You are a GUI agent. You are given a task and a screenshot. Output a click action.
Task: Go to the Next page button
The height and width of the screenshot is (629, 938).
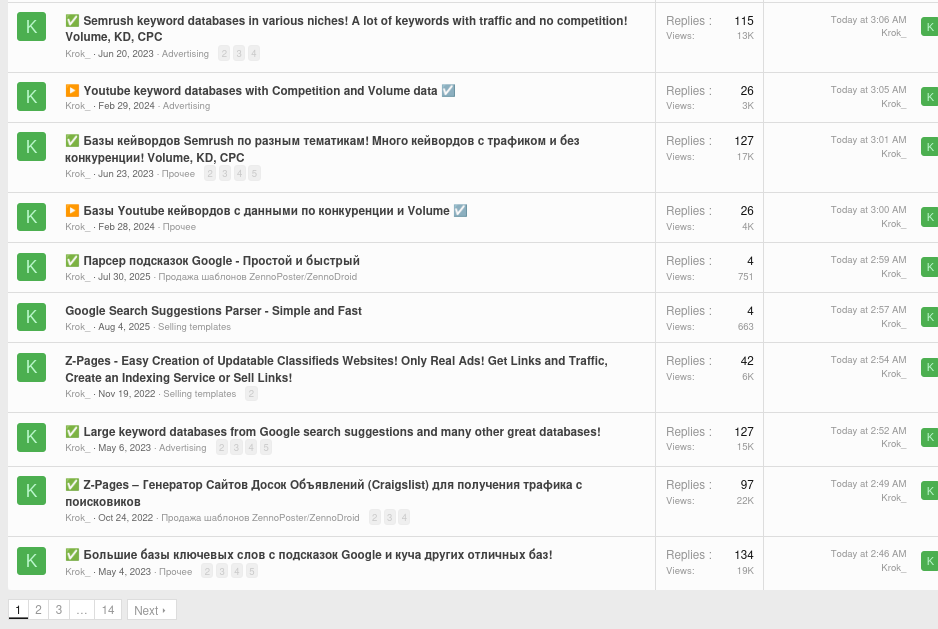151,610
